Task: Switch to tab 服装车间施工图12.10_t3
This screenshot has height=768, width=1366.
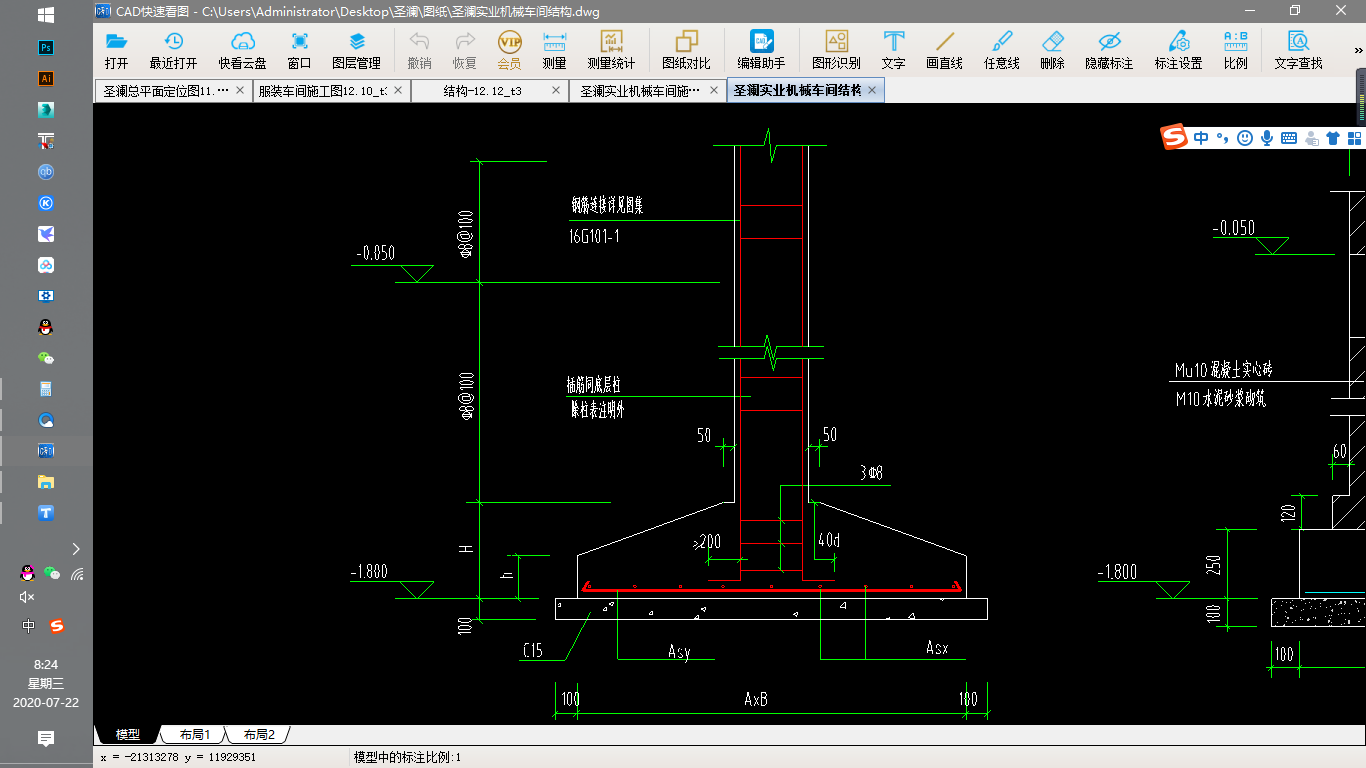Action: [x=330, y=91]
